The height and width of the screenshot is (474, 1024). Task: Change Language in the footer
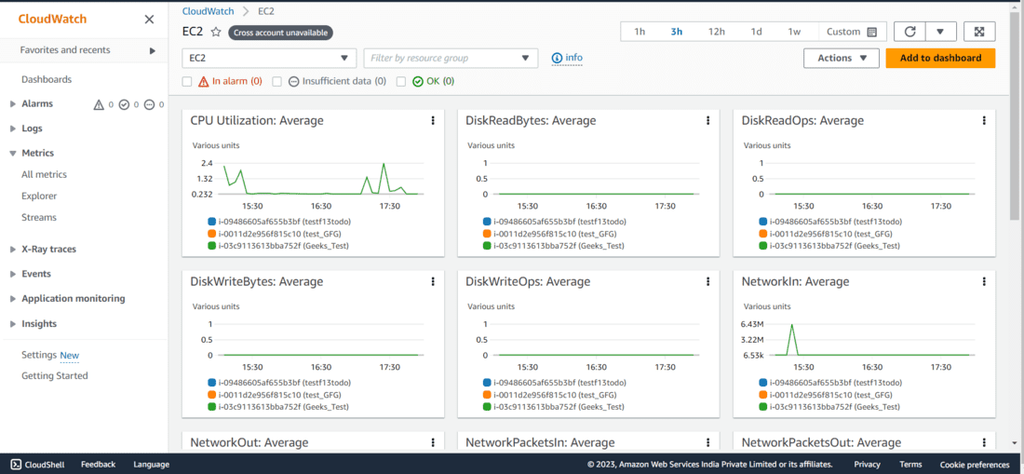152,464
